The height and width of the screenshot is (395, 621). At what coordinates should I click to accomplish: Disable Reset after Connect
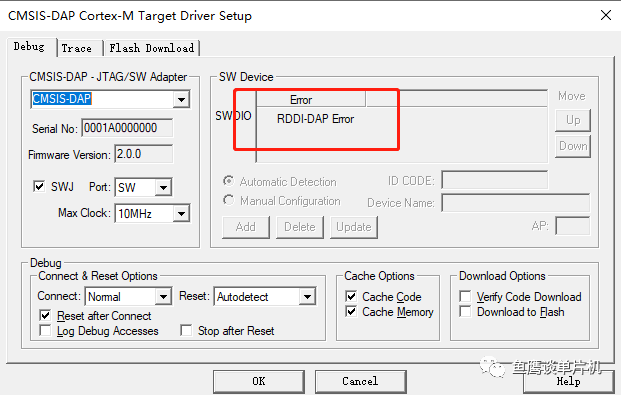tap(45, 315)
